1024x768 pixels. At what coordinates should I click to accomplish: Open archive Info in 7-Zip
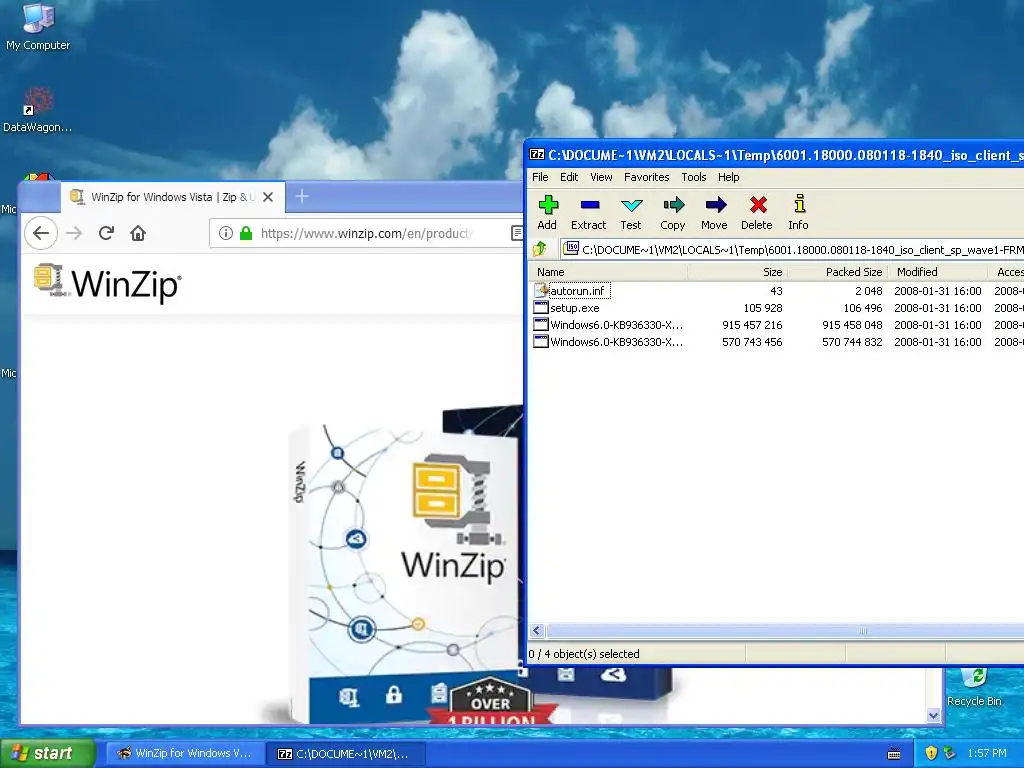(x=799, y=213)
